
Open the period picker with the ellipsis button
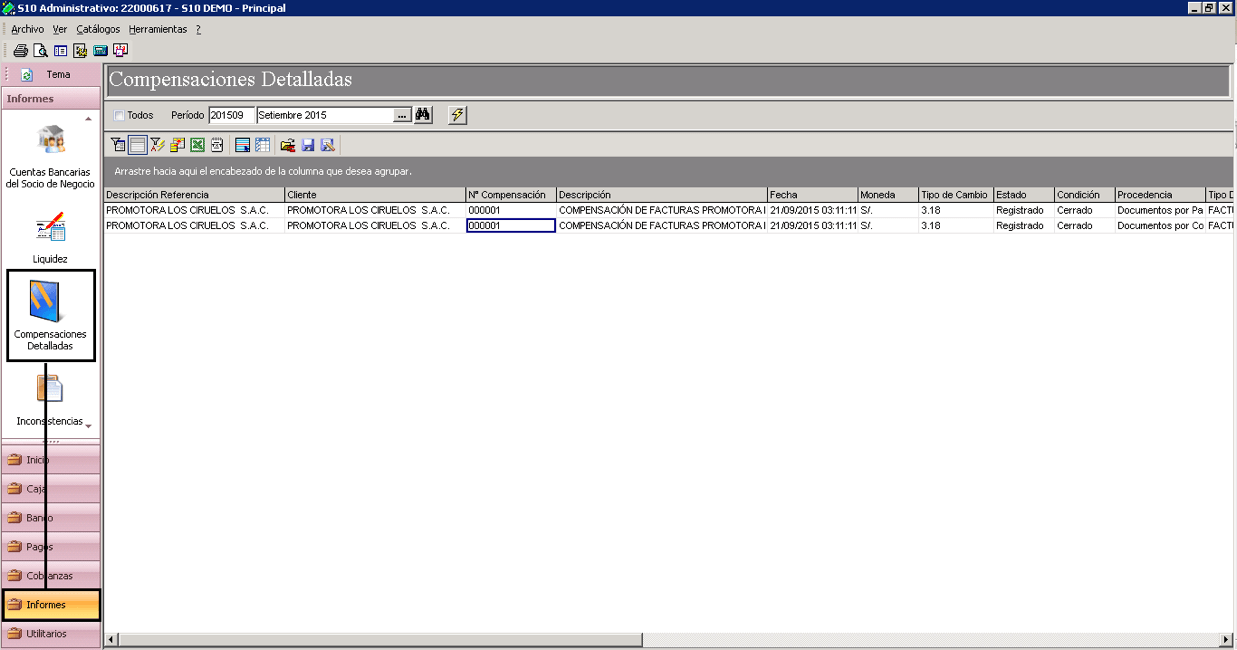tap(402, 115)
